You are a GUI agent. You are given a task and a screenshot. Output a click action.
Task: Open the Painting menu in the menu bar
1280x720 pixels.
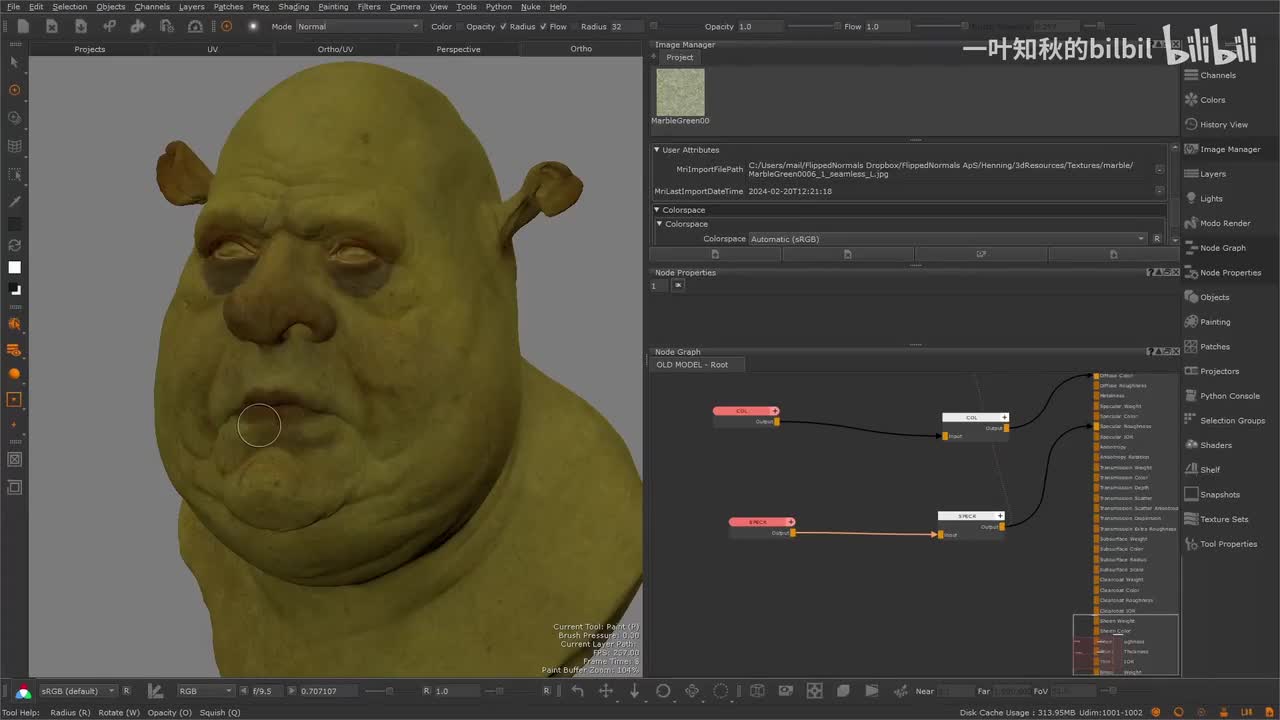coord(333,7)
